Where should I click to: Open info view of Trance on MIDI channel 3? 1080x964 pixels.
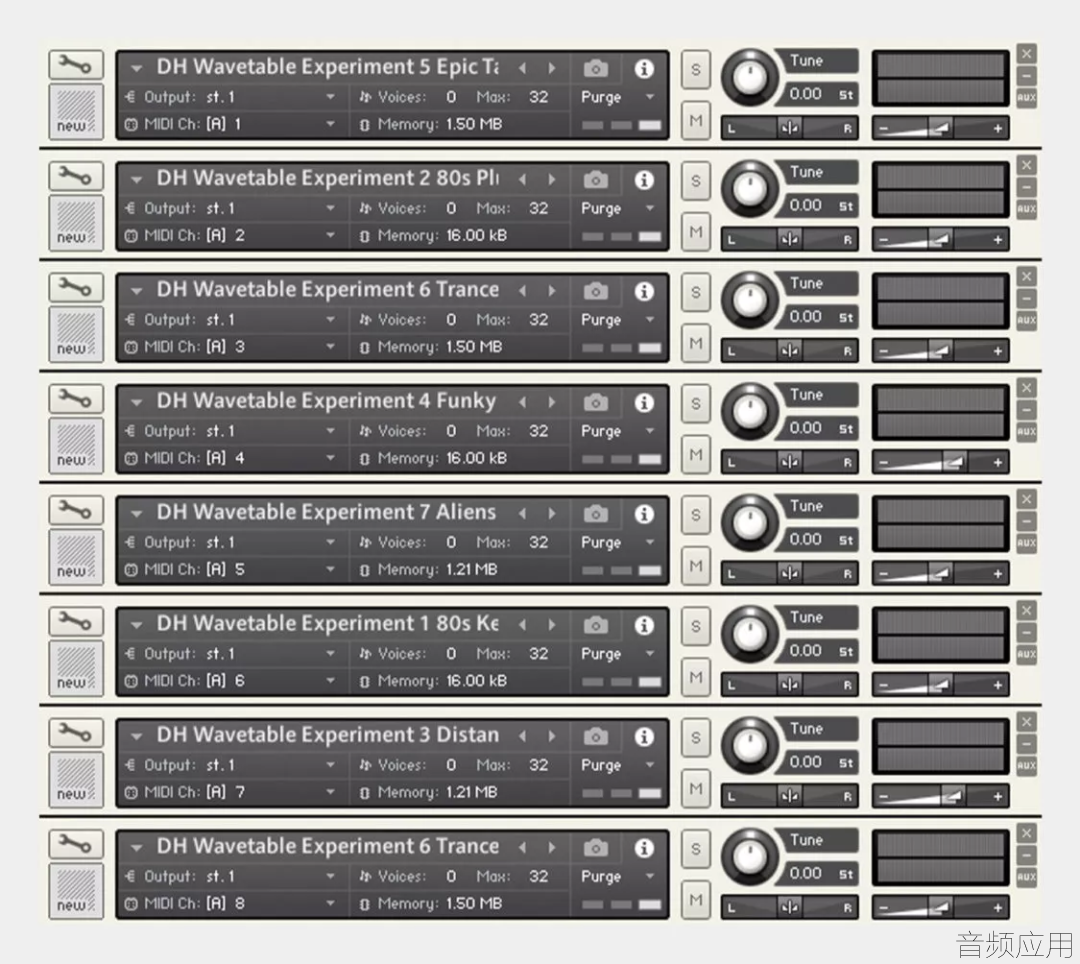coord(644,291)
